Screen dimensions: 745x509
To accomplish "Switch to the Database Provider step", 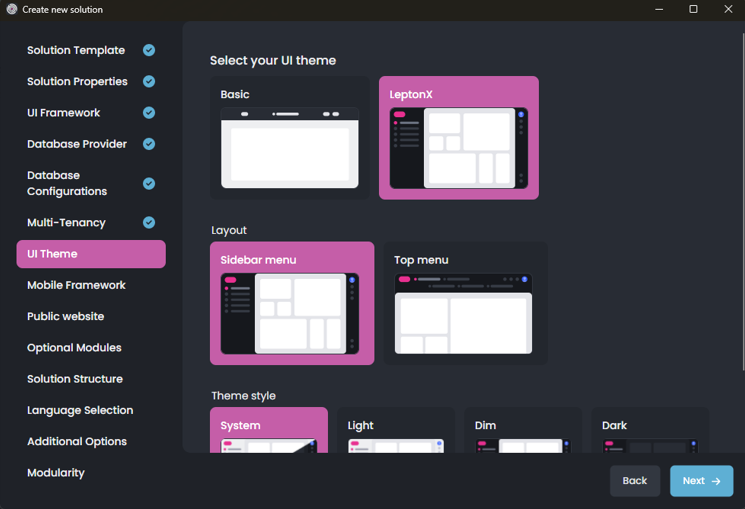I will (91, 144).
